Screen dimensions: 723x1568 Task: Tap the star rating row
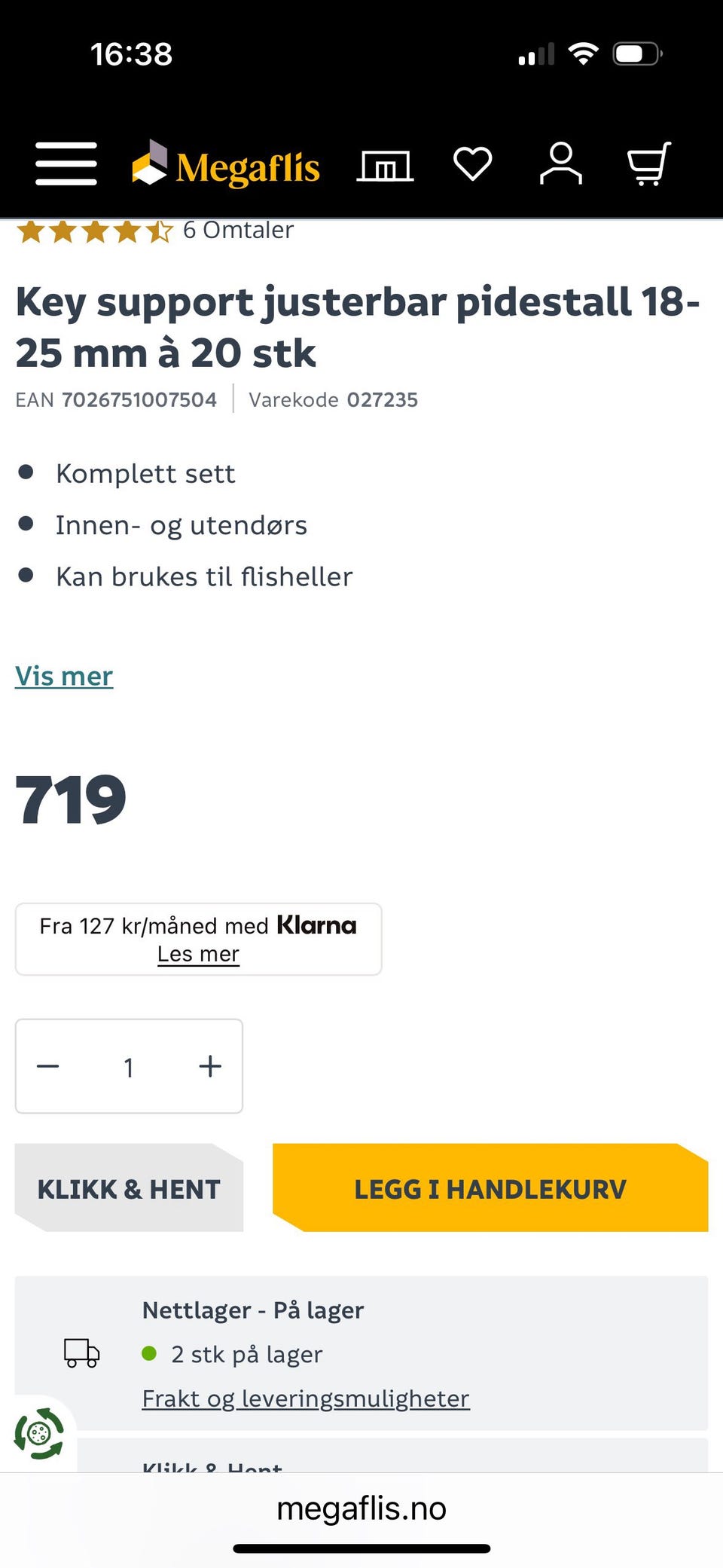point(95,231)
